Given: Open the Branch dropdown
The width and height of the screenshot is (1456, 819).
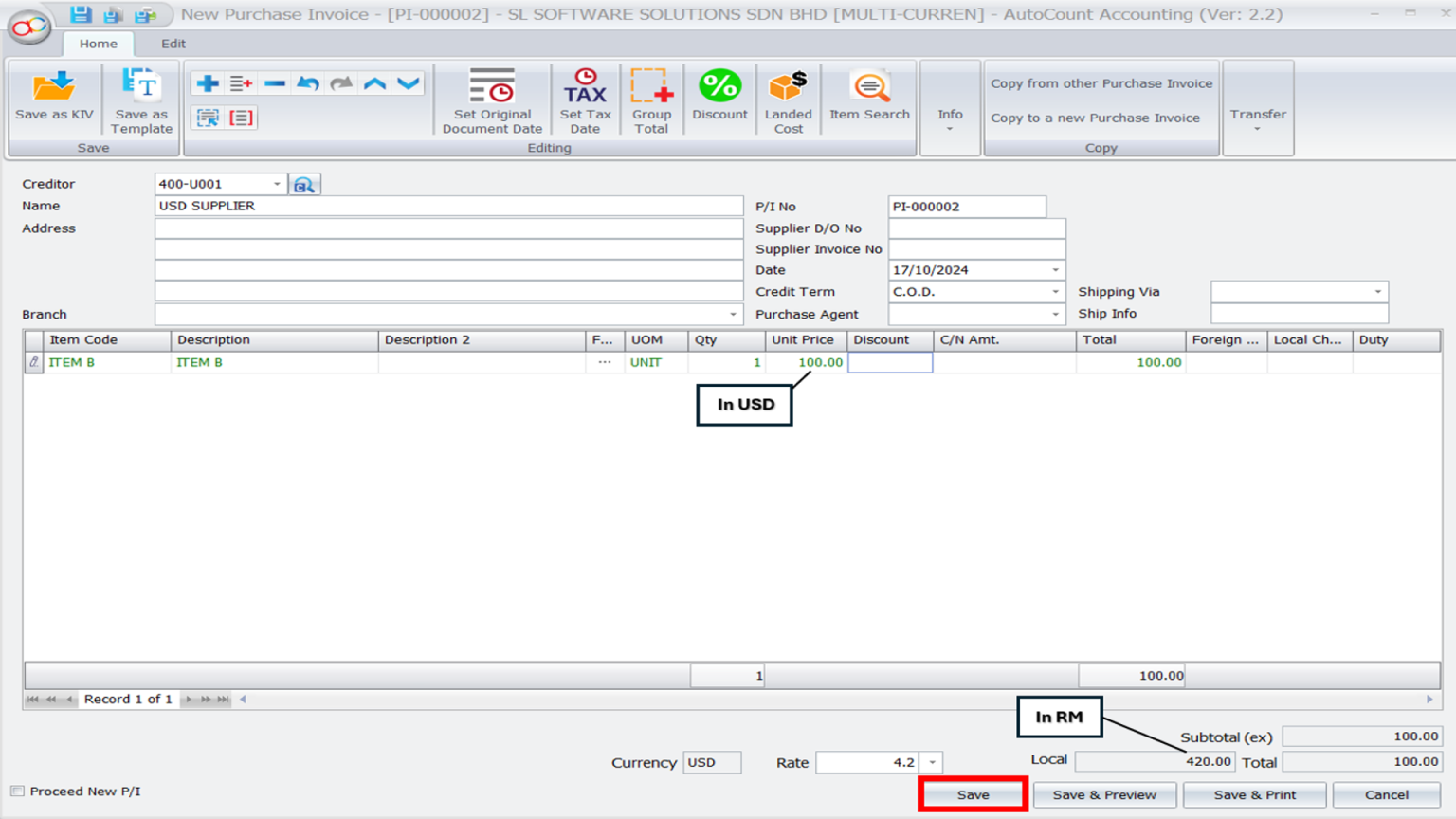Looking at the screenshot, I should [x=733, y=314].
